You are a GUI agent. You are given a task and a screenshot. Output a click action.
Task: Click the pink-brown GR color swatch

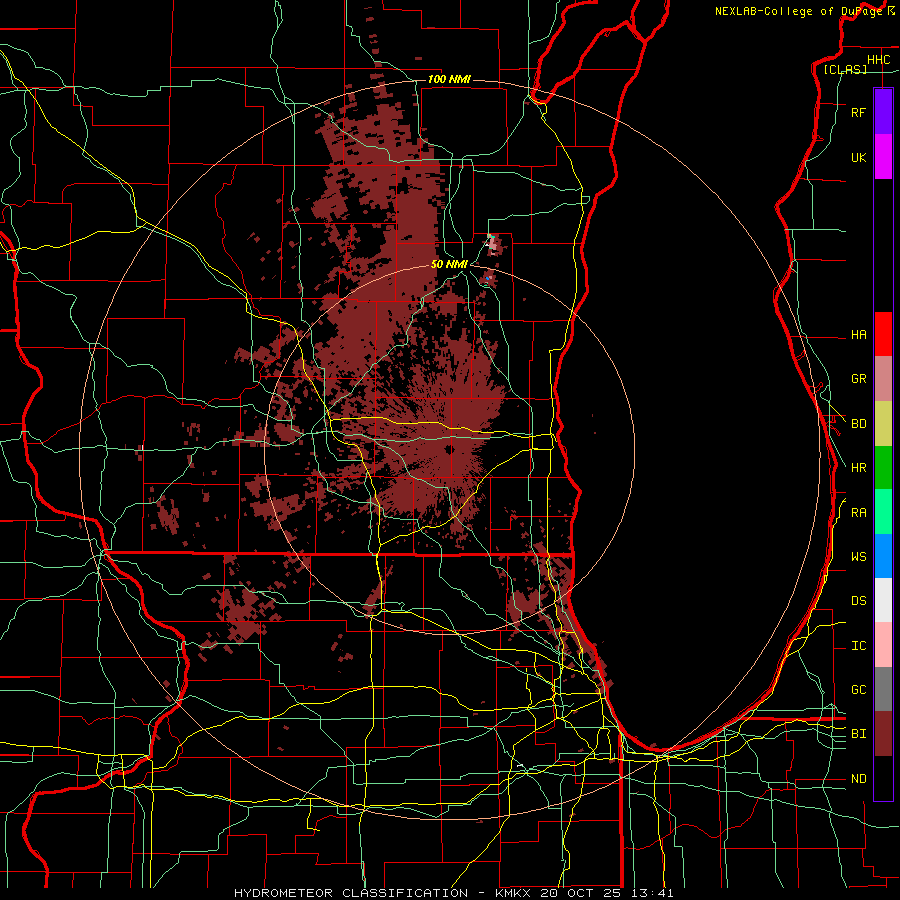pyautogui.click(x=883, y=379)
